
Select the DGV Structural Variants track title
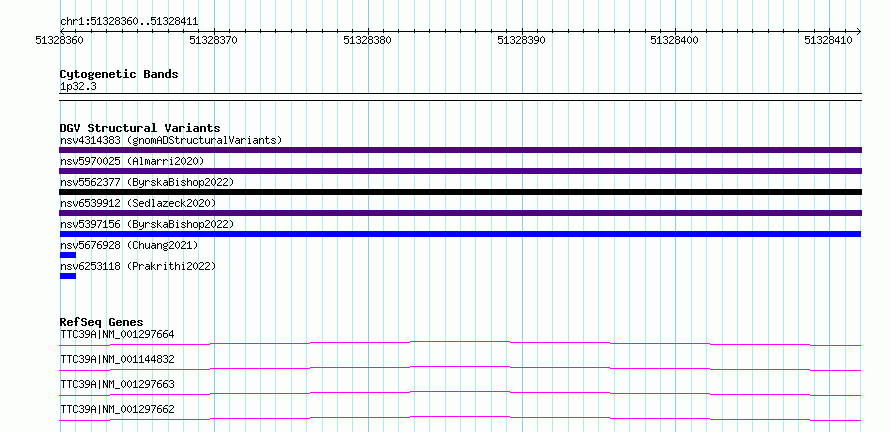click(x=140, y=128)
